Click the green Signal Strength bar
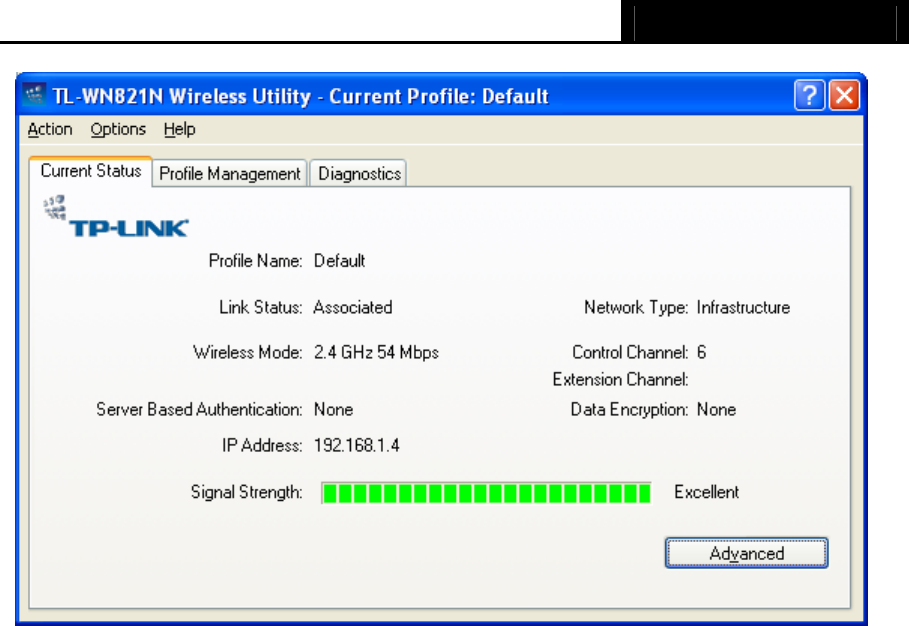The image size is (909, 626). click(486, 493)
